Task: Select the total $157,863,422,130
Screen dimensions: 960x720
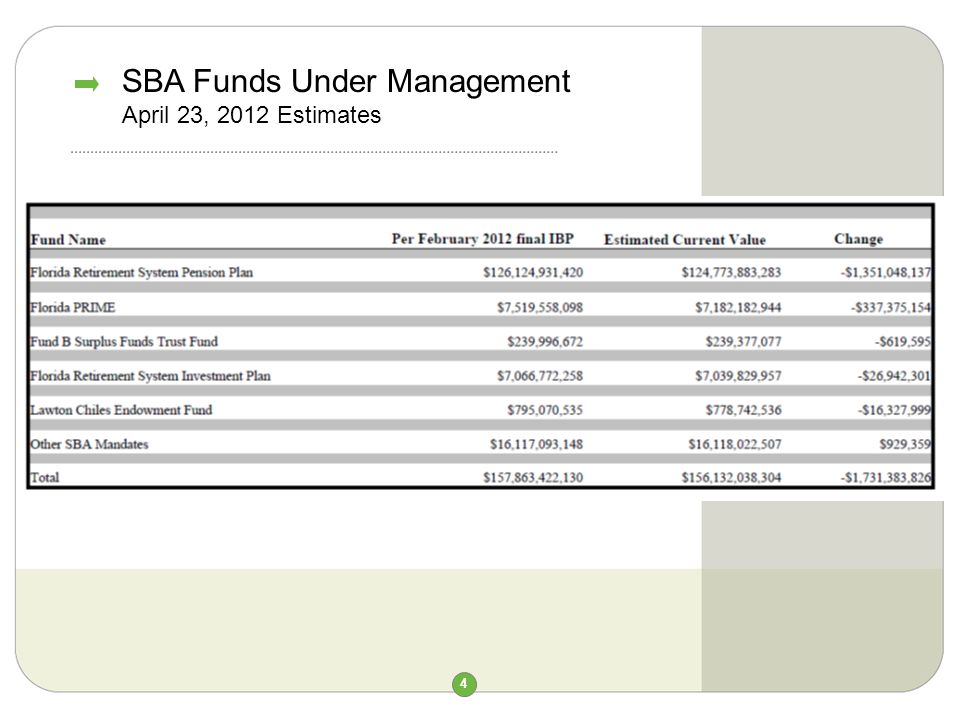Action: (x=533, y=478)
